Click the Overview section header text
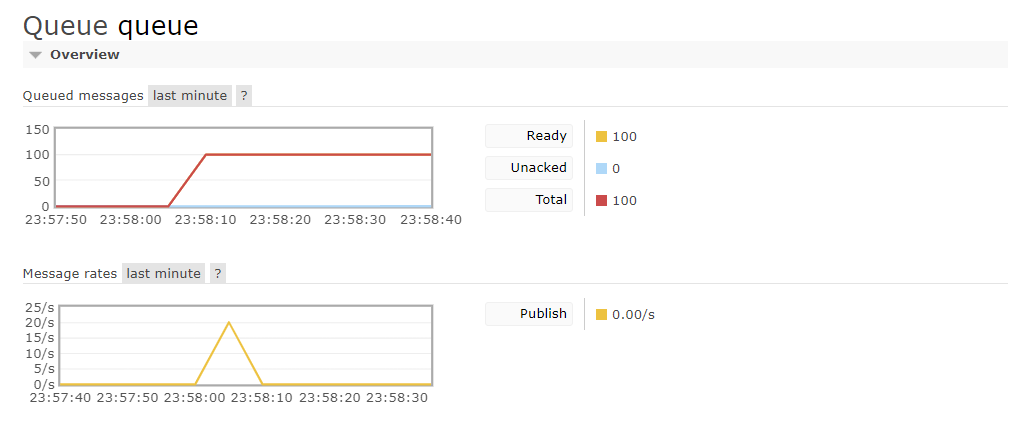Screen dimensions: 1031x427 [x=85, y=55]
